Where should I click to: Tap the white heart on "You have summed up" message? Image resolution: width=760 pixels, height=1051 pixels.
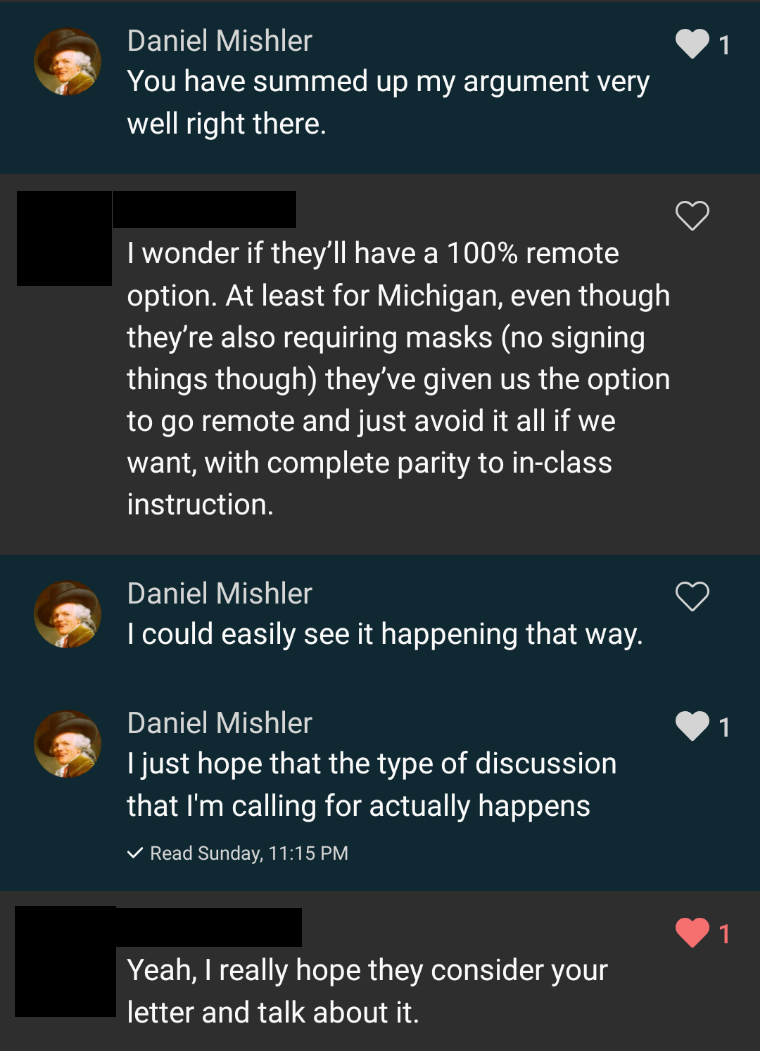(692, 44)
